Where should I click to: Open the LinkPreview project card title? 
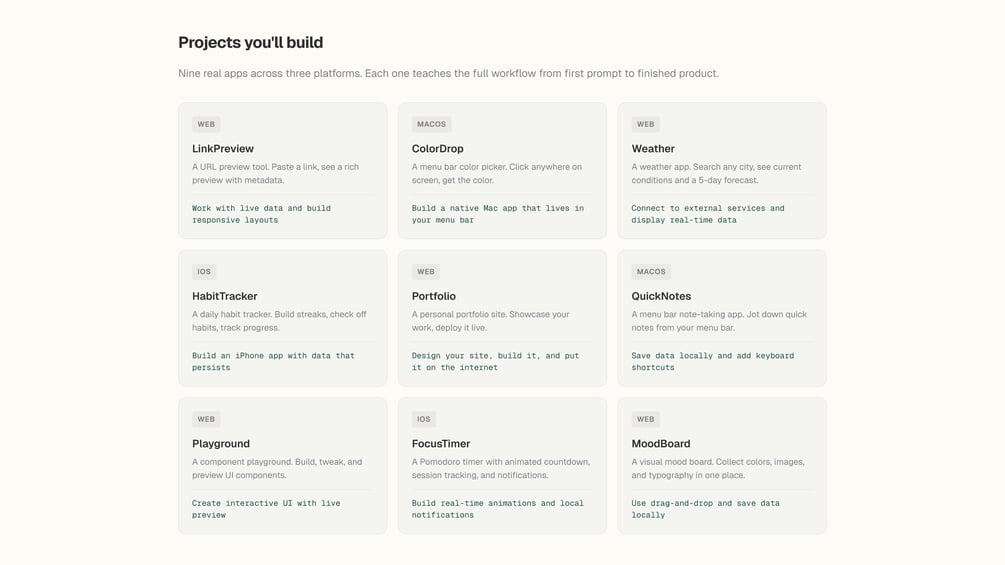click(x=223, y=149)
